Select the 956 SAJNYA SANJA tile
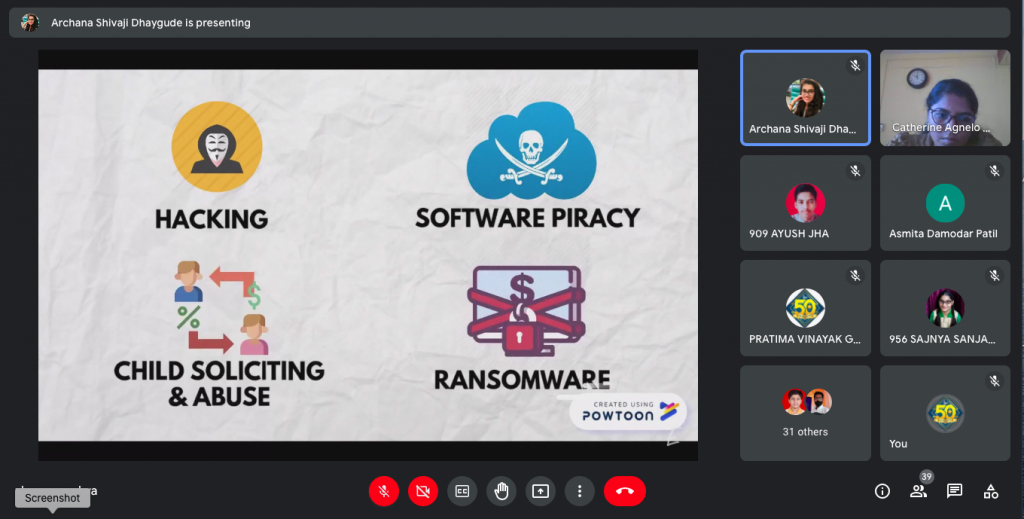1024x519 pixels. point(945,308)
